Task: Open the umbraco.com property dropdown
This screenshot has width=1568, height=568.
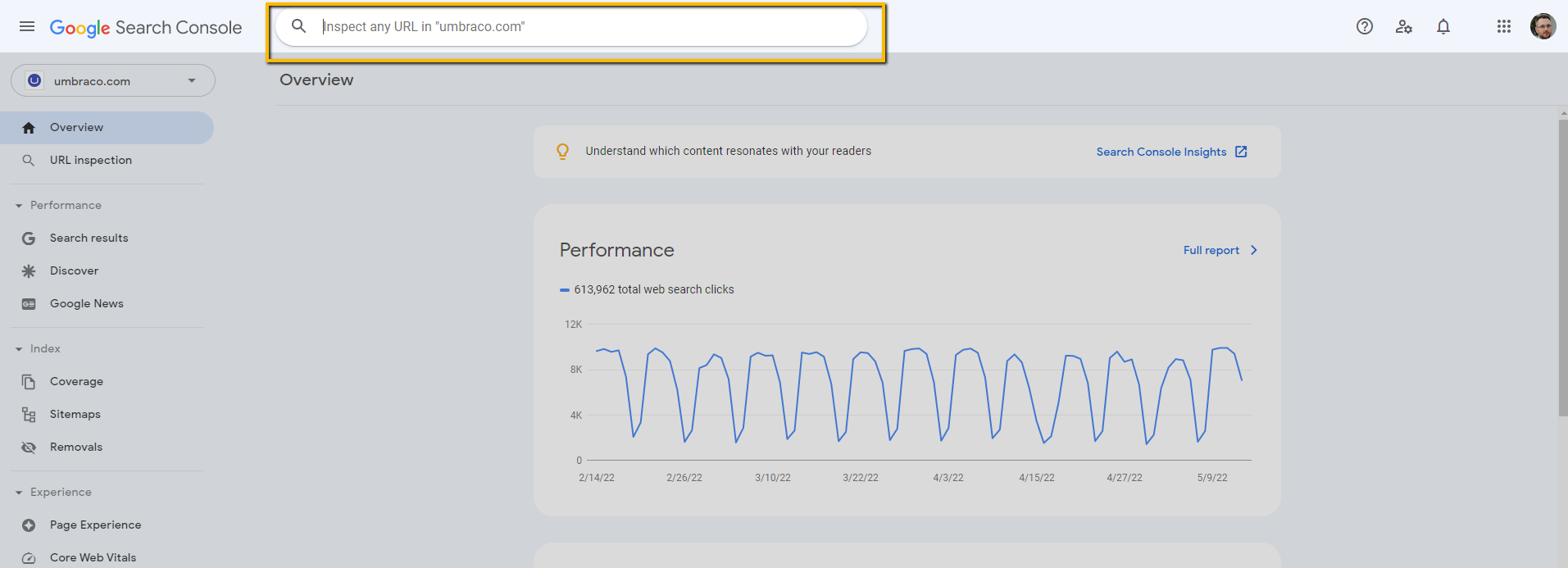Action: coord(113,80)
